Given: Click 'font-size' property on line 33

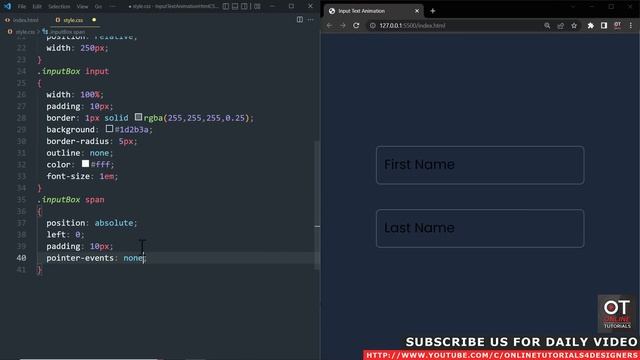Looking at the screenshot, I should (68, 176).
